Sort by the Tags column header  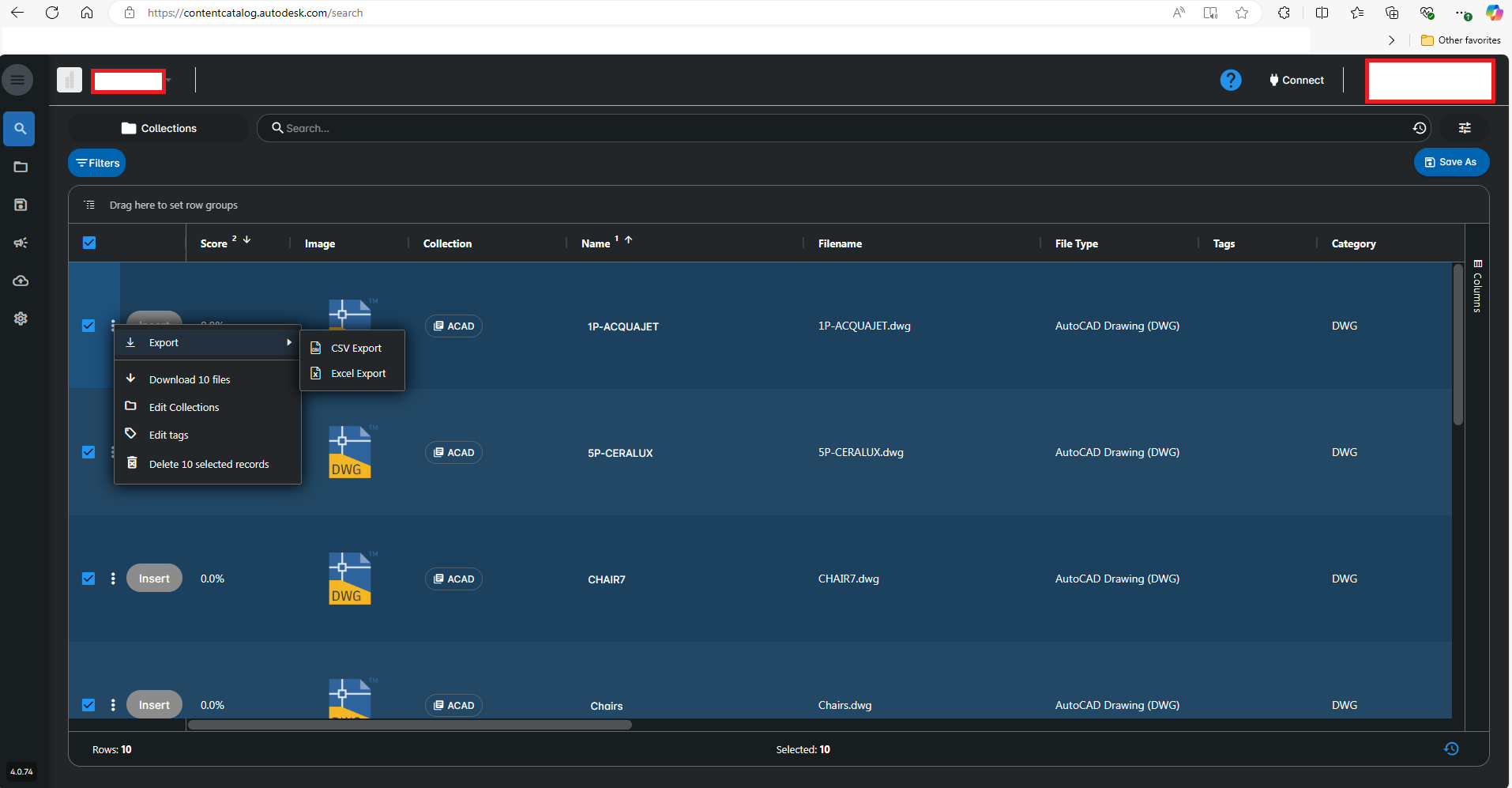1224,243
